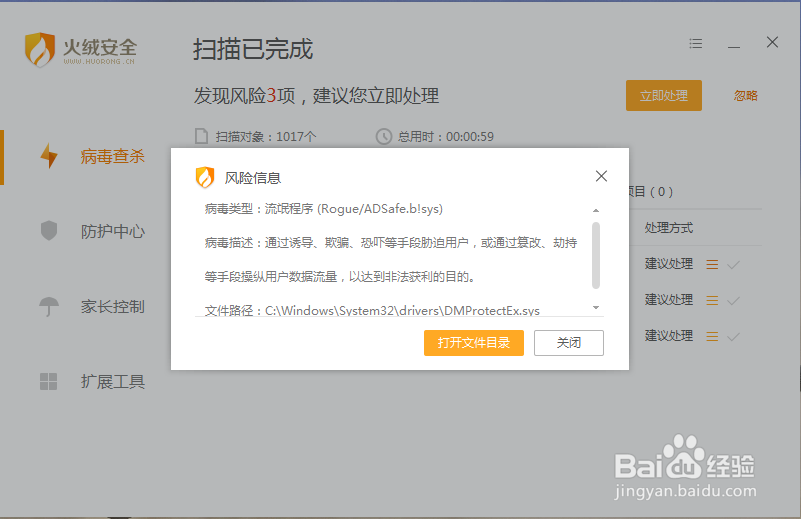Open the 防护中心 protection center

(112, 231)
